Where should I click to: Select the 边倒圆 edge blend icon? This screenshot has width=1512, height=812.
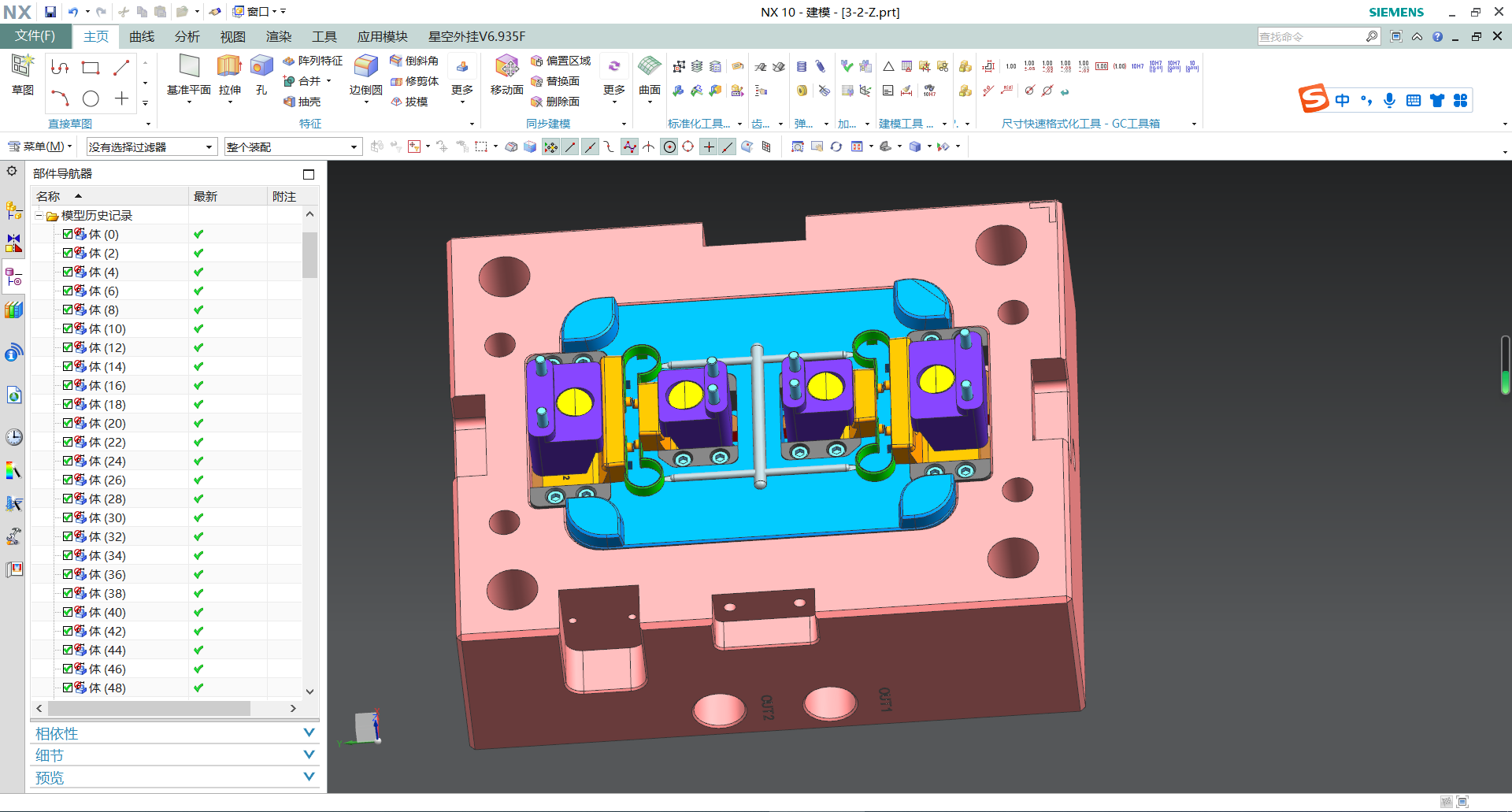(x=365, y=67)
